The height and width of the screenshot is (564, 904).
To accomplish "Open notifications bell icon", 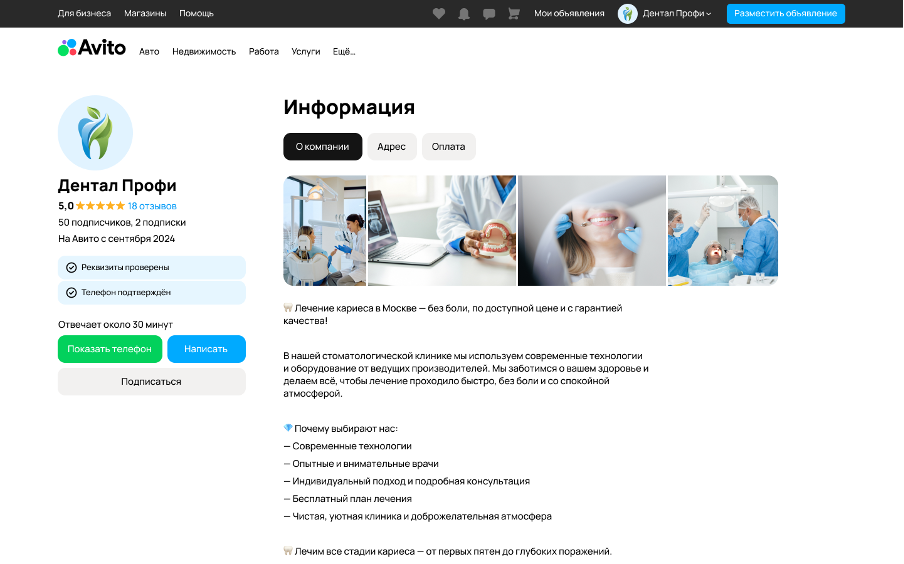I will click(x=464, y=14).
